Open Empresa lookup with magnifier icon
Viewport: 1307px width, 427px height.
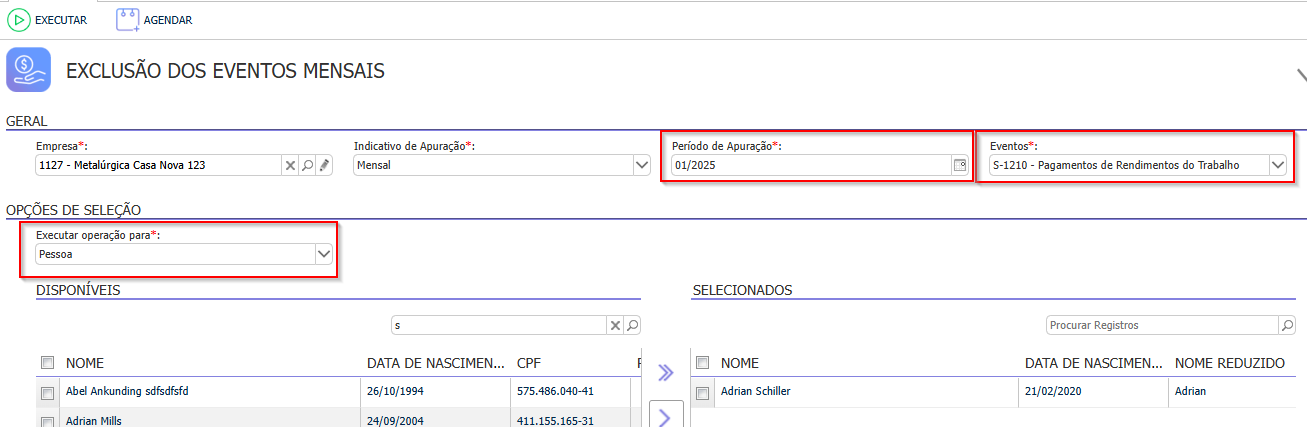click(308, 165)
